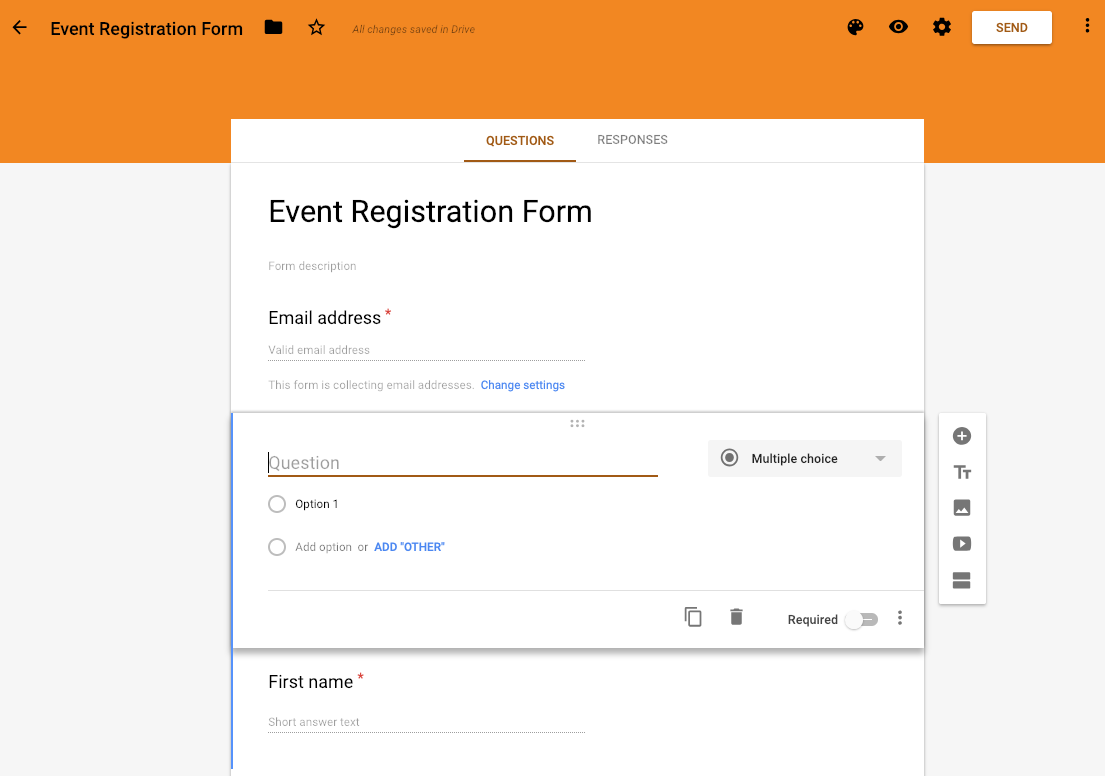Add image from the sidebar toolbar
Viewport: 1105px width, 776px height.
point(962,508)
